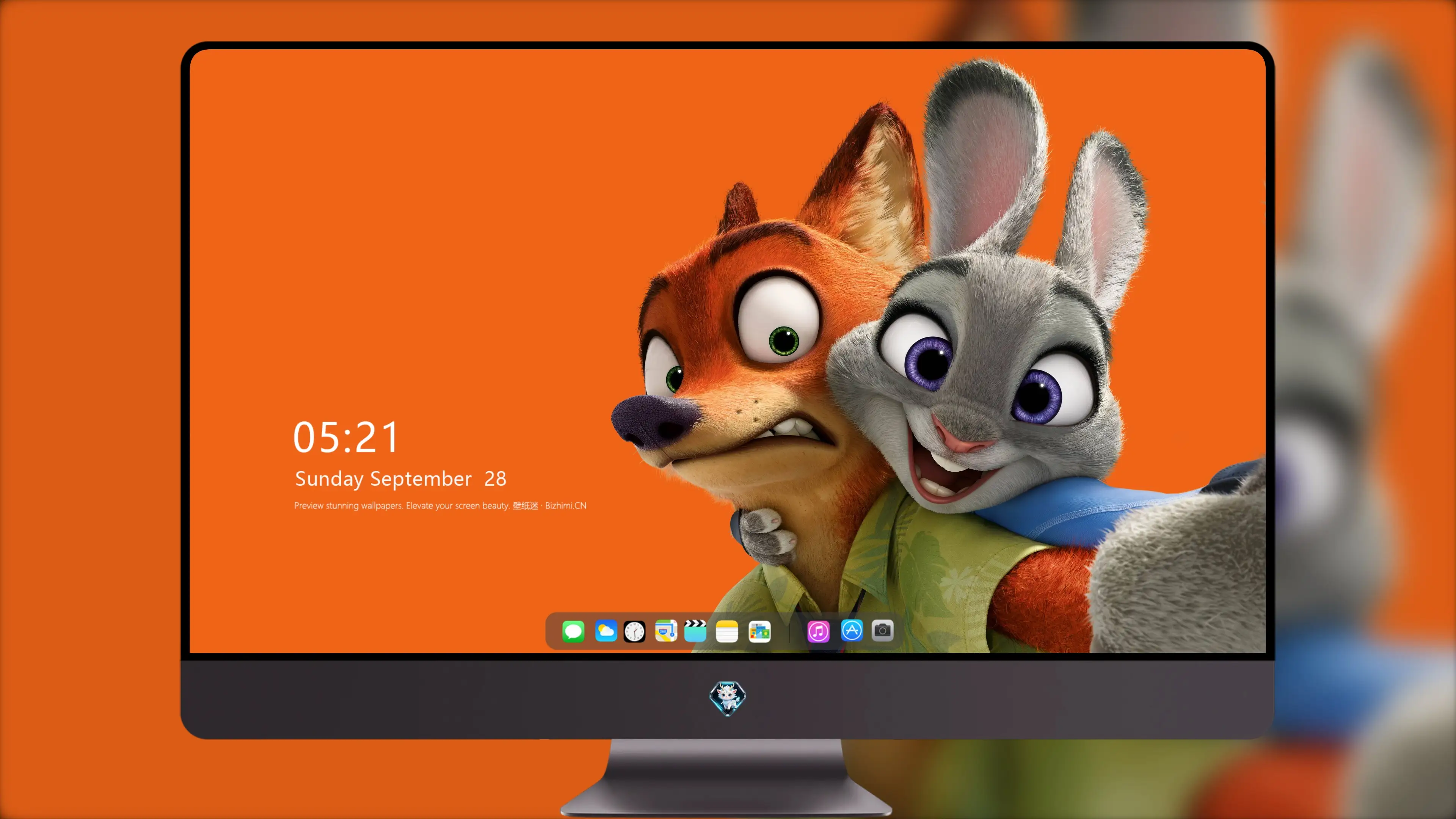The height and width of the screenshot is (819, 1456).
Task: Open the blue App Store icon
Action: pos(852,630)
